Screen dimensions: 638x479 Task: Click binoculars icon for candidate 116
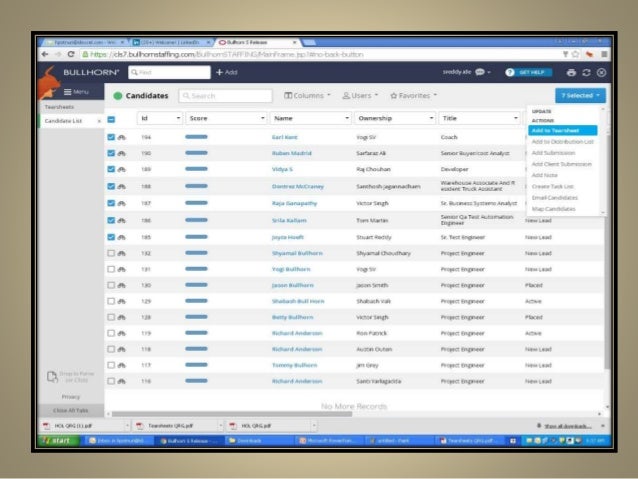tap(122, 381)
